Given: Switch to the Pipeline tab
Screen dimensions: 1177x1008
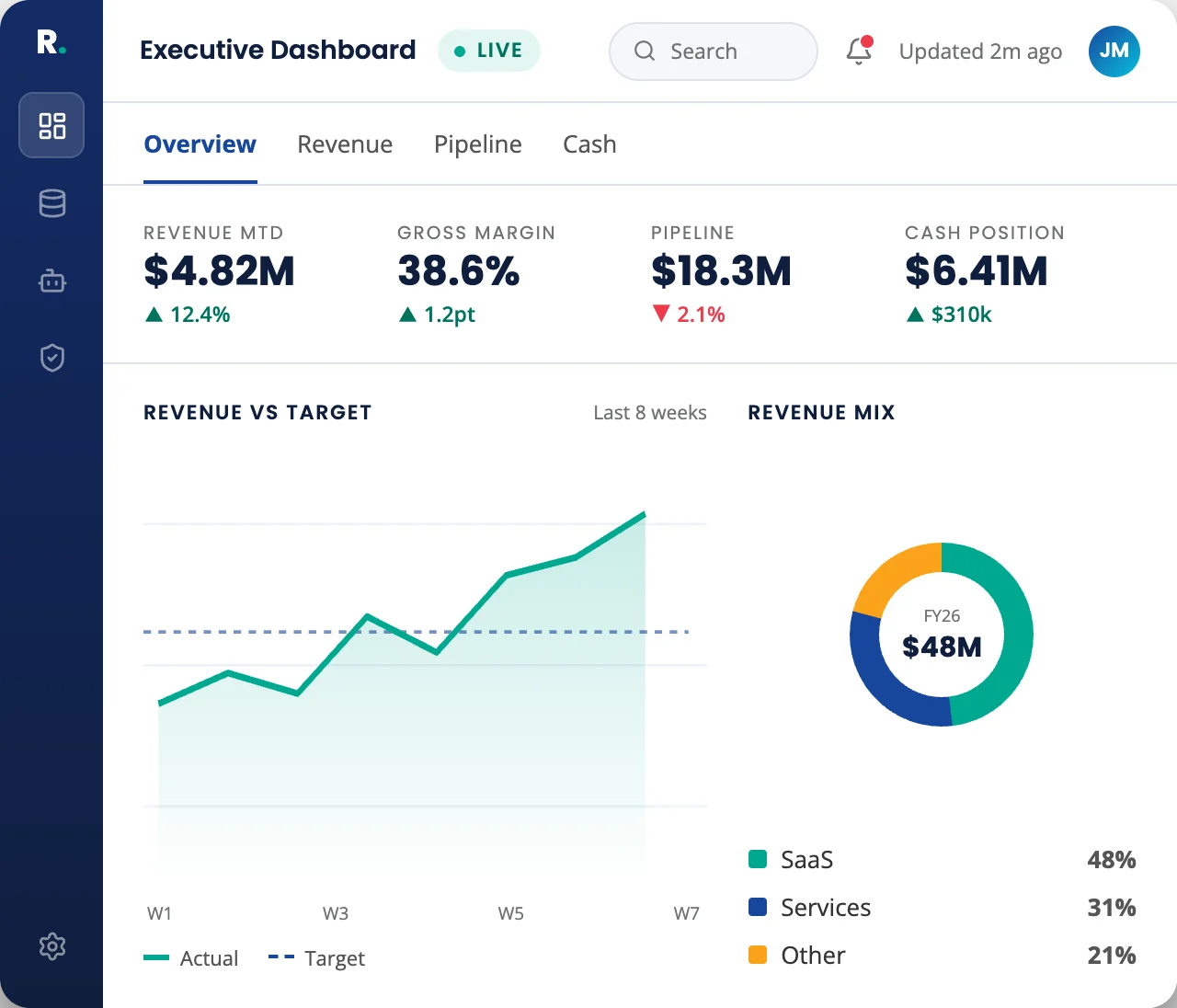Looking at the screenshot, I should pyautogui.click(x=478, y=144).
